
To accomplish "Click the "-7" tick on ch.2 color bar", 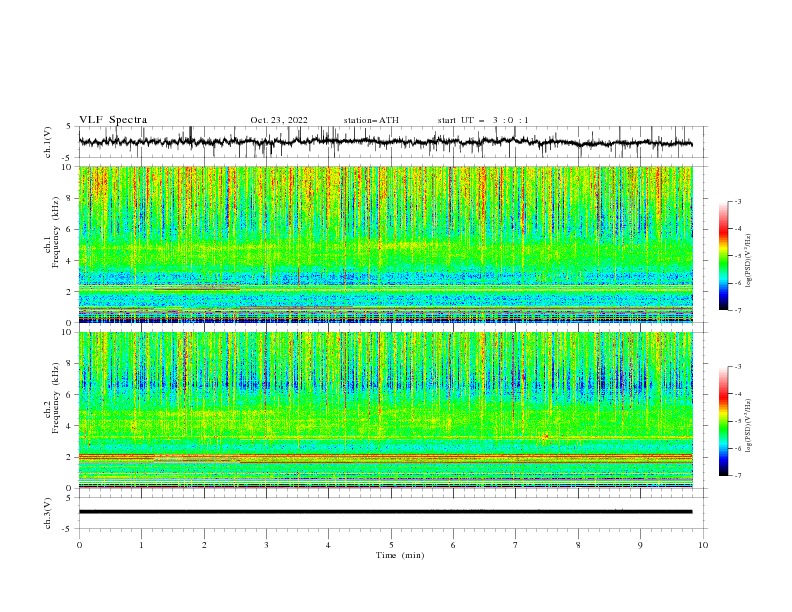I will click(738, 475).
